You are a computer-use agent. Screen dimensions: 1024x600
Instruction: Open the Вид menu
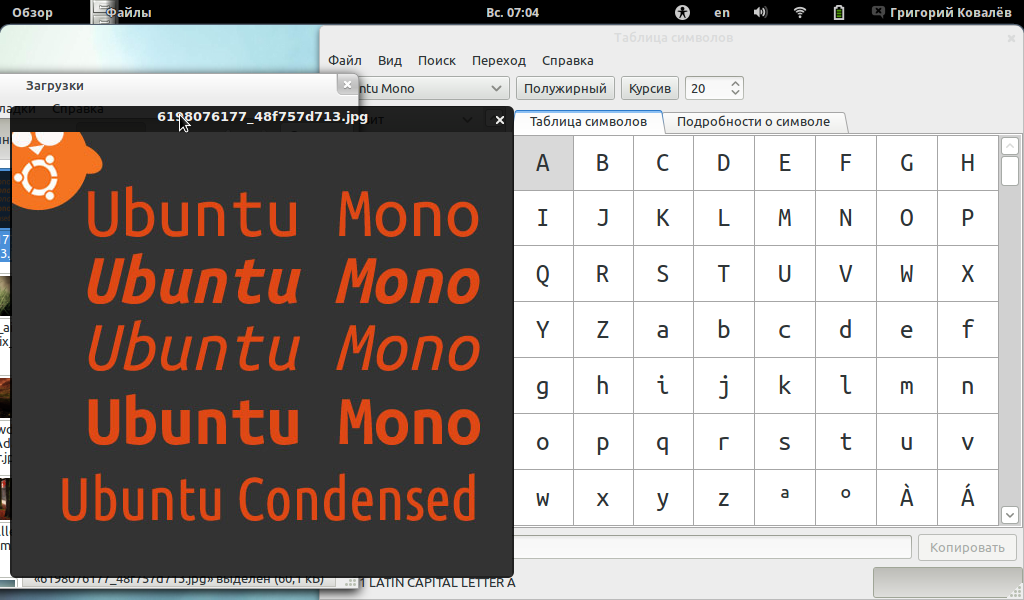point(390,60)
